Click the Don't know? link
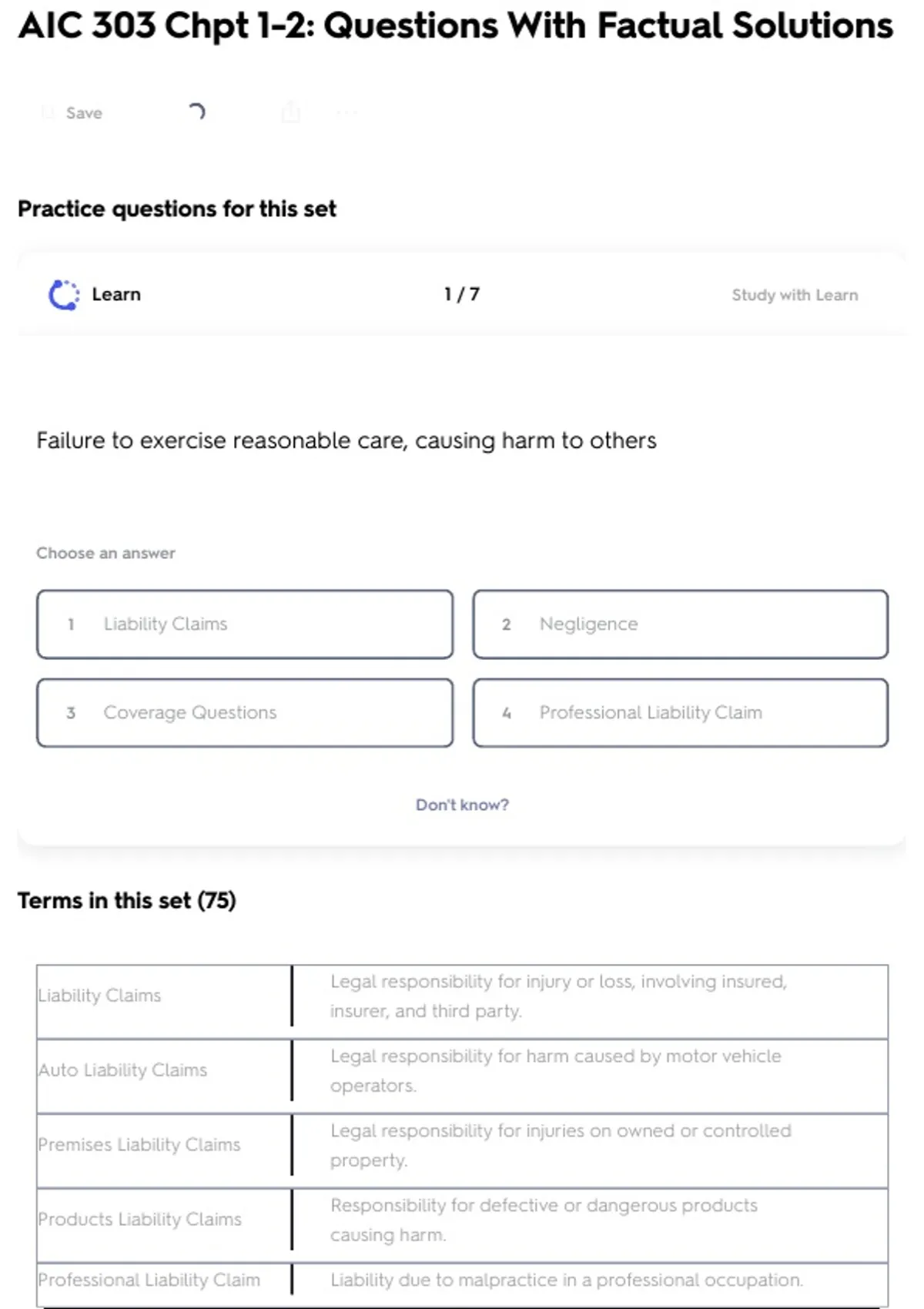The height and width of the screenshot is (1309, 924). click(x=462, y=805)
